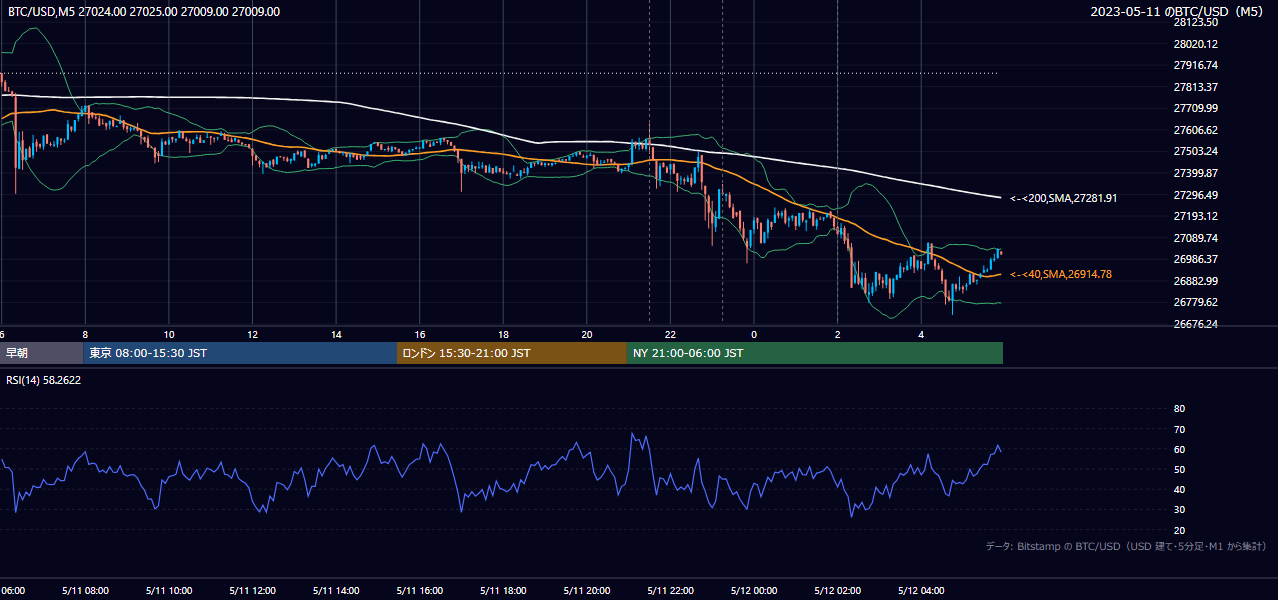
Task: Click bottom time label 5/11 18:00
Action: click(503, 591)
